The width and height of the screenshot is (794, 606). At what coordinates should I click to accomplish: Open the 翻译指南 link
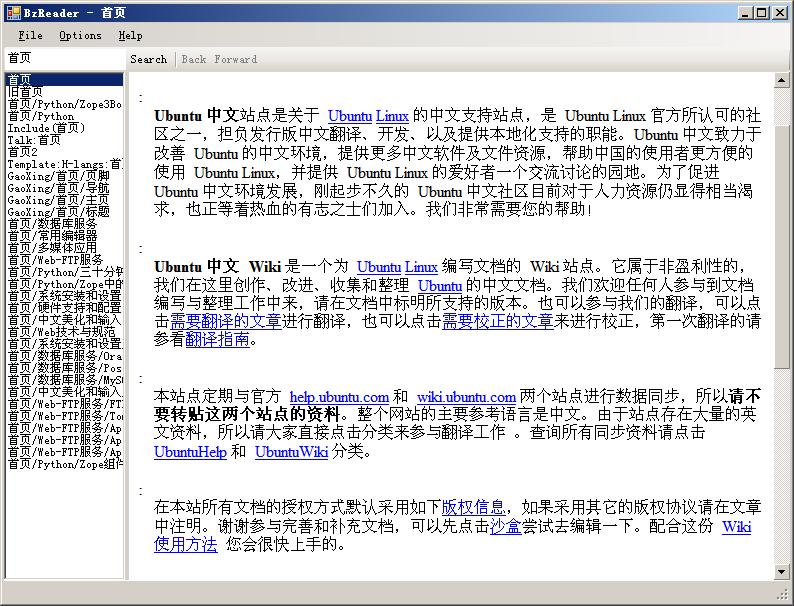tap(218, 339)
